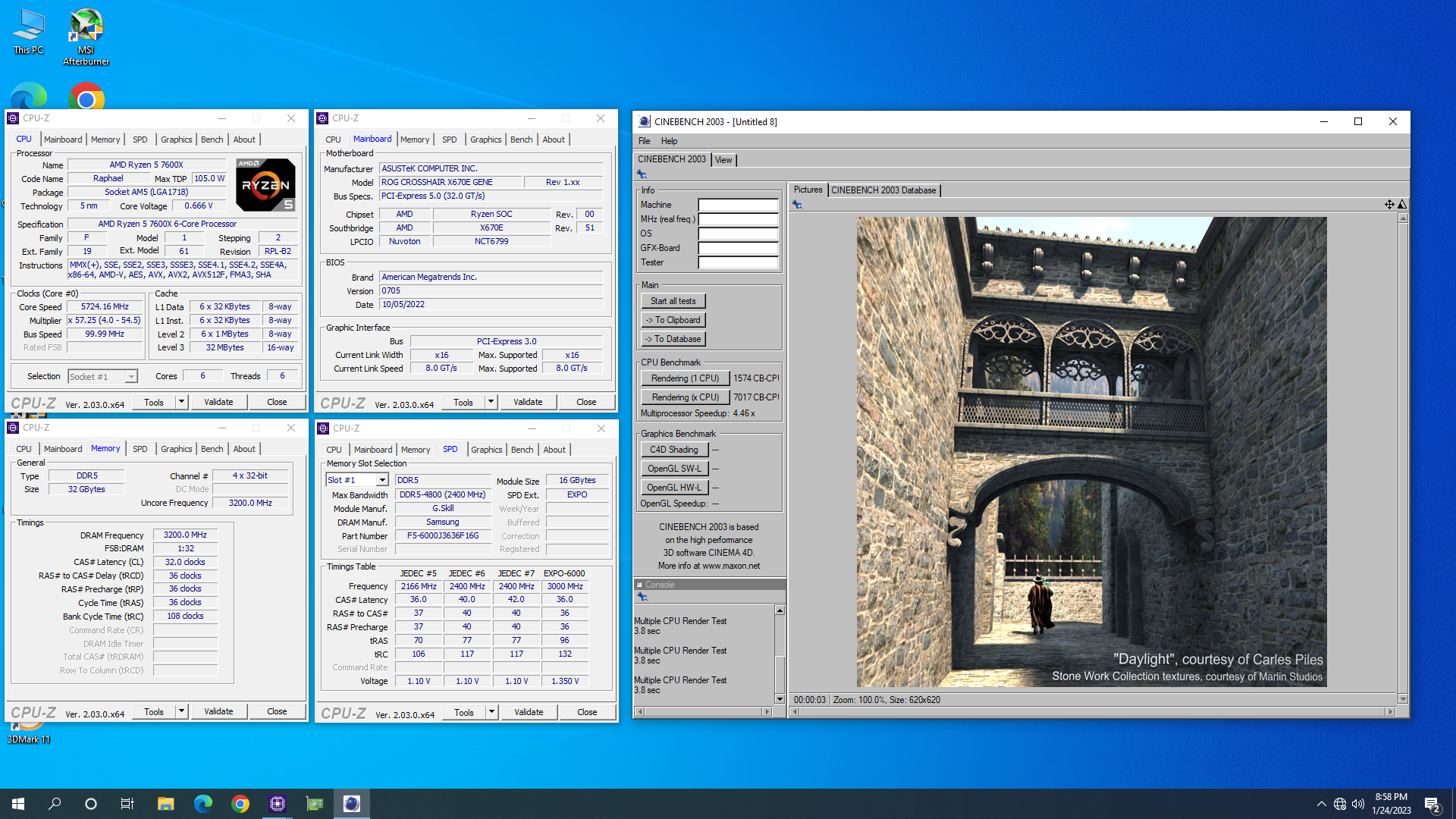Open volume tray icon

(1358, 804)
